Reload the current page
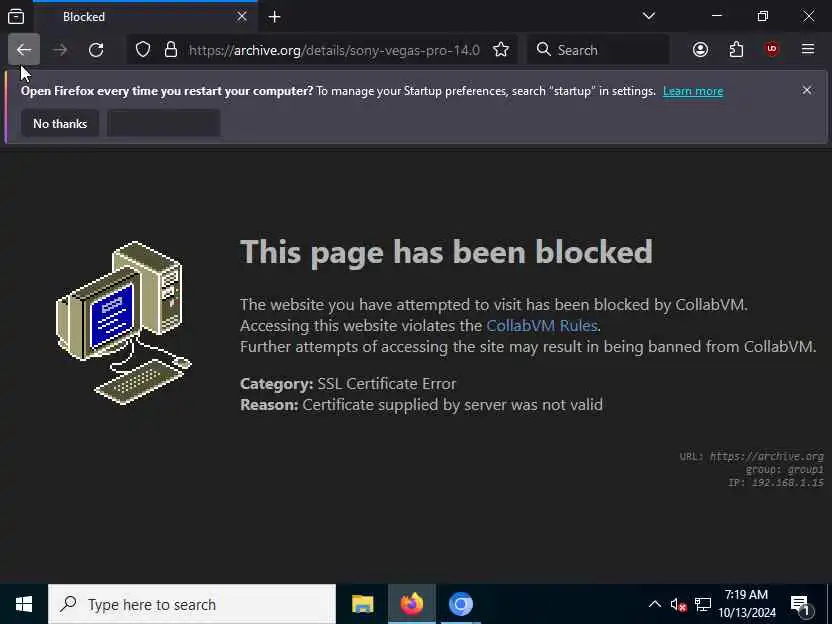Screen dimensions: 832x624 coord(96,50)
